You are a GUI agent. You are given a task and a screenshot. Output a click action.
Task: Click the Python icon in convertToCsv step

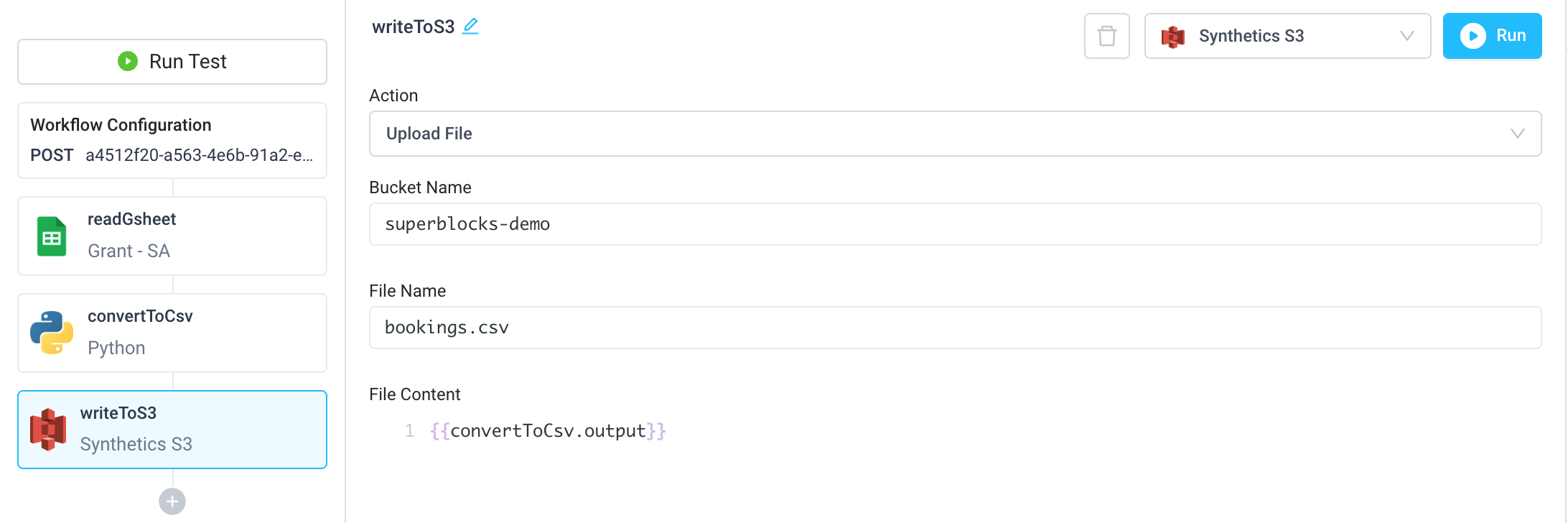[50, 333]
